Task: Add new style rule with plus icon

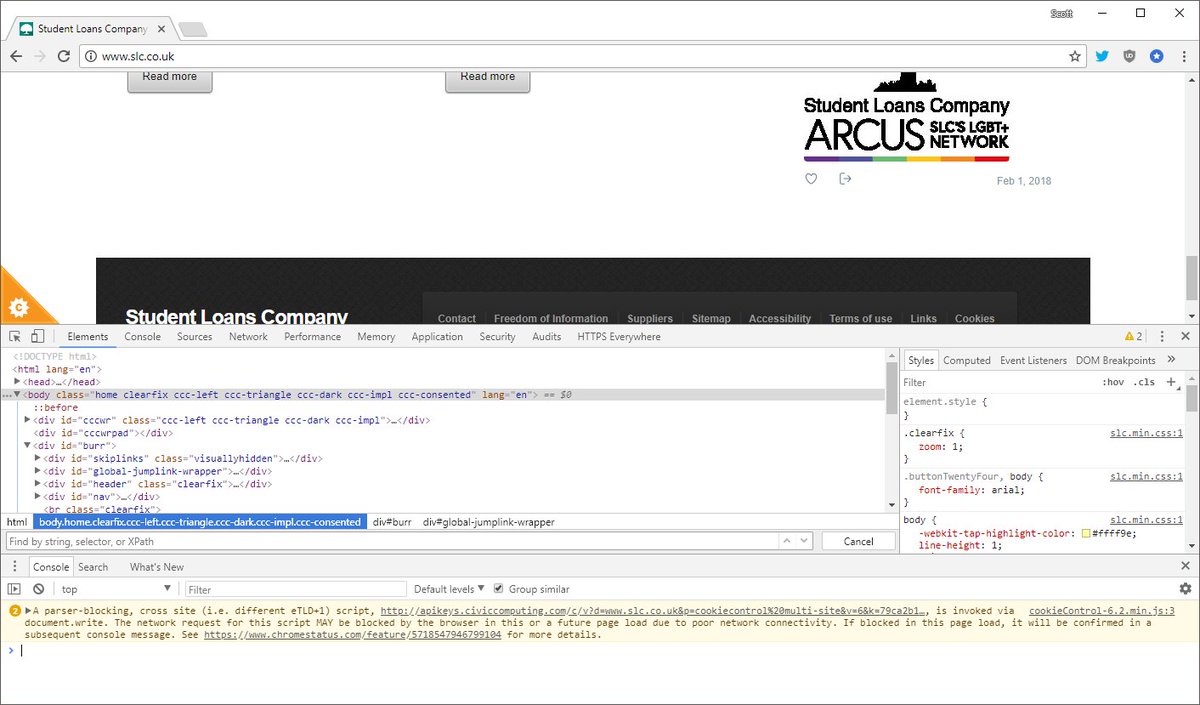Action: [1171, 382]
